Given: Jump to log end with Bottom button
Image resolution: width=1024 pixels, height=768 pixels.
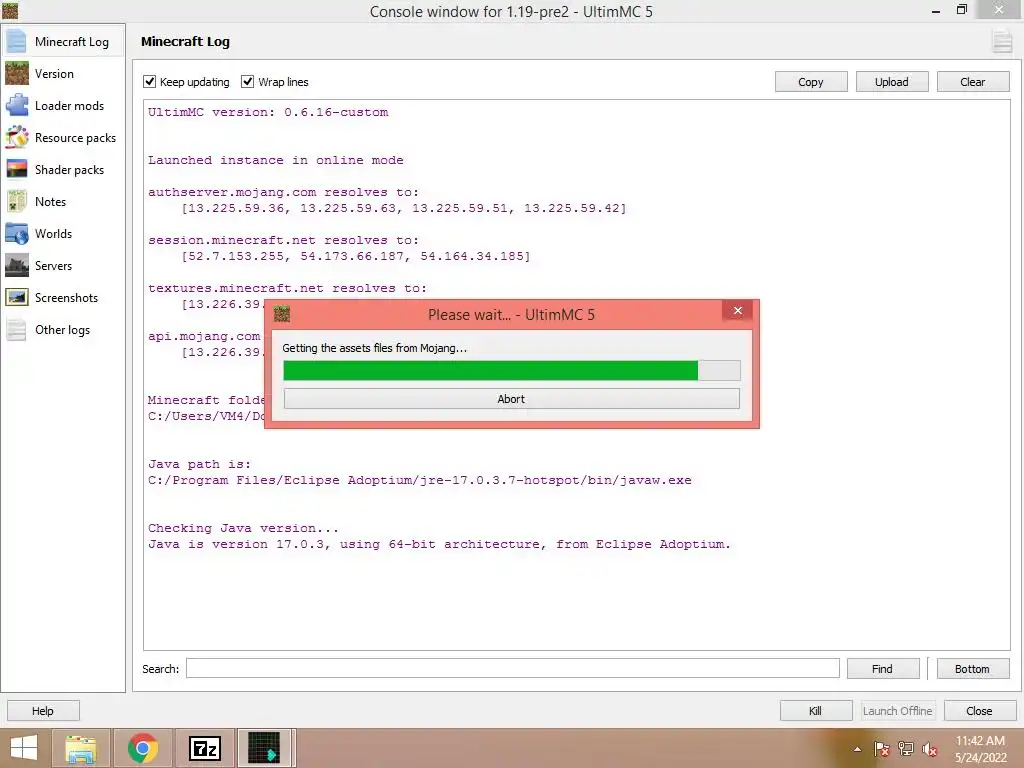Looking at the screenshot, I should pyautogui.click(x=972, y=669).
